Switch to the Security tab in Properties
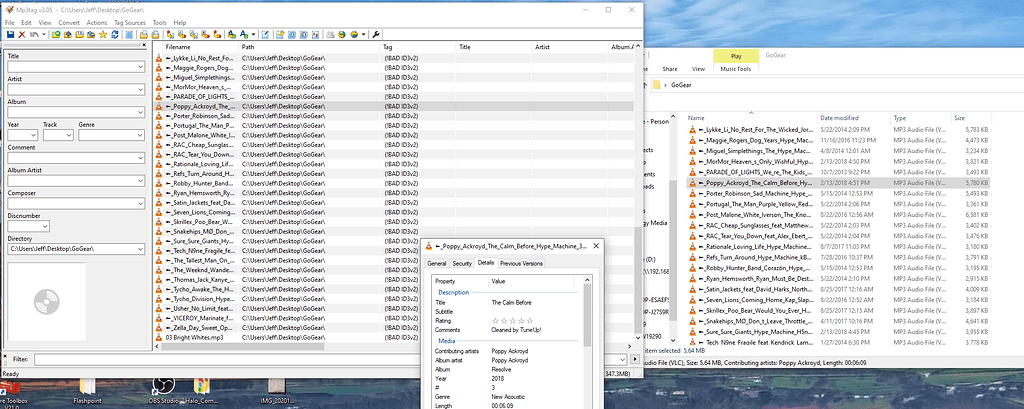Screen dimensions: 1024x409 462,263
